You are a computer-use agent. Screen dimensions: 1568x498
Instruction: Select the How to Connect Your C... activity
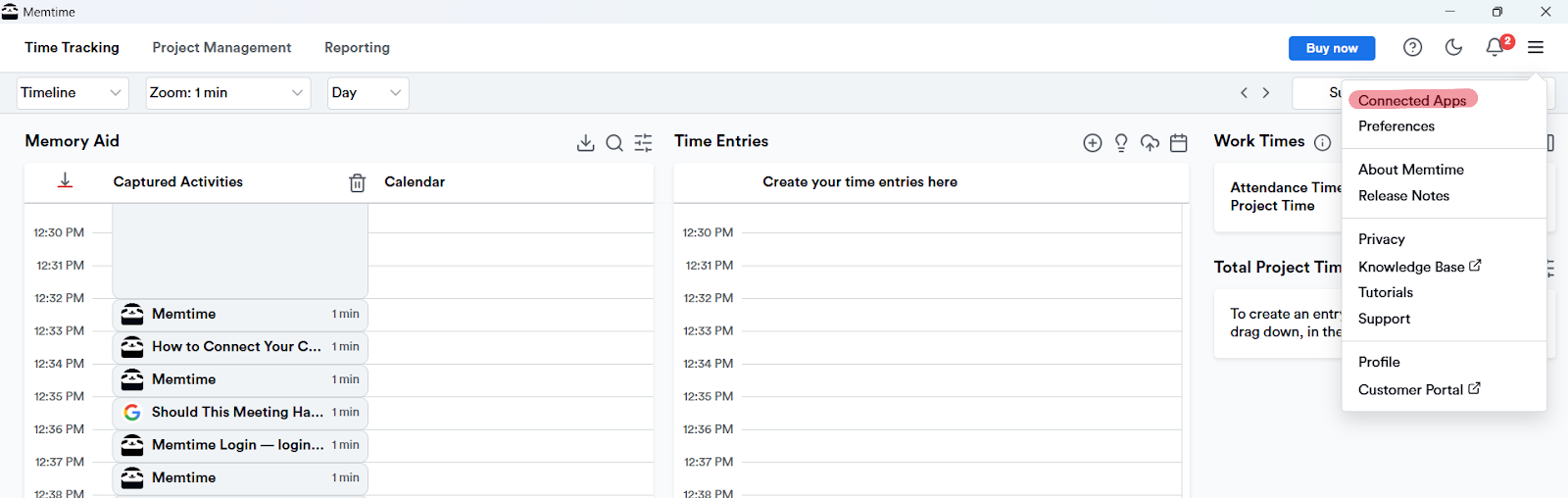240,347
